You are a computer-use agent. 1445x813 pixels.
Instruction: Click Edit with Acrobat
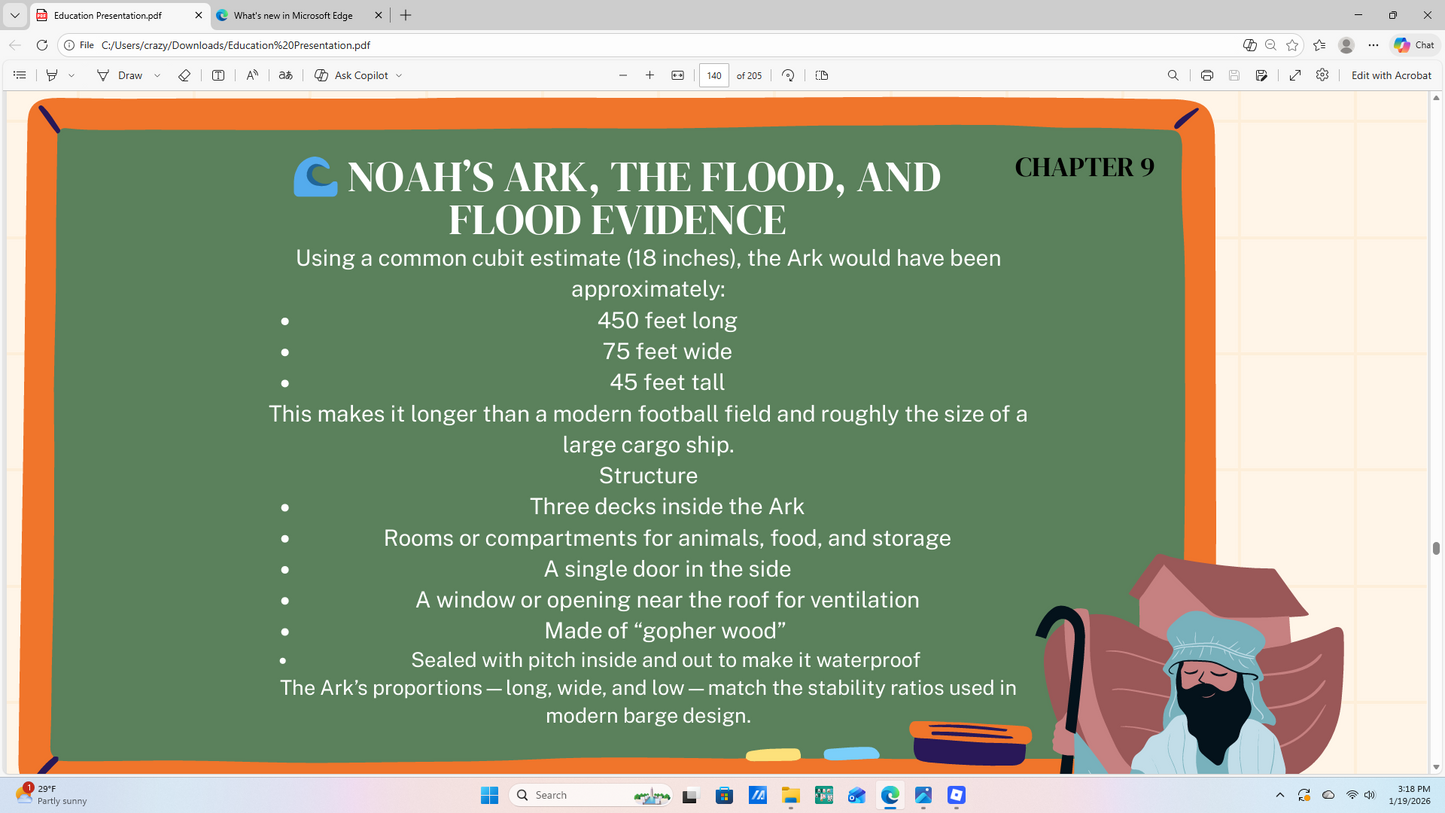click(x=1391, y=75)
